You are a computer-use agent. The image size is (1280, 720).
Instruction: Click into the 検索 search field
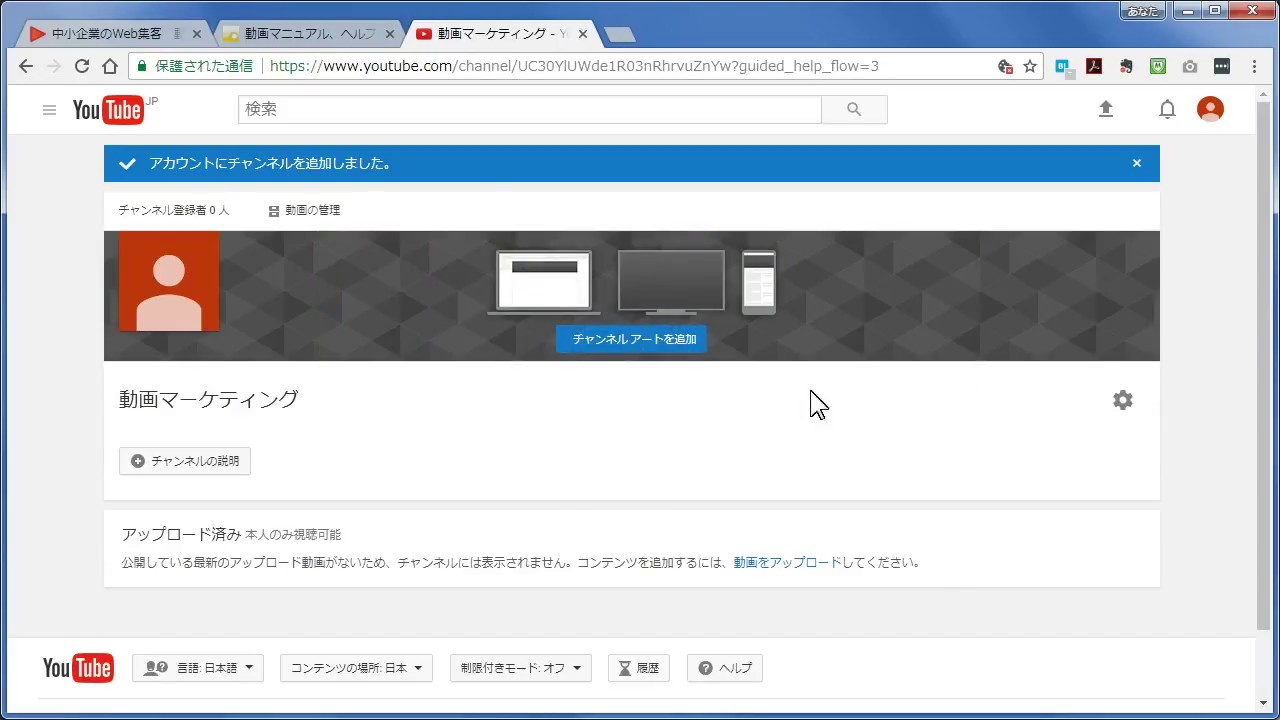pyautogui.click(x=529, y=110)
